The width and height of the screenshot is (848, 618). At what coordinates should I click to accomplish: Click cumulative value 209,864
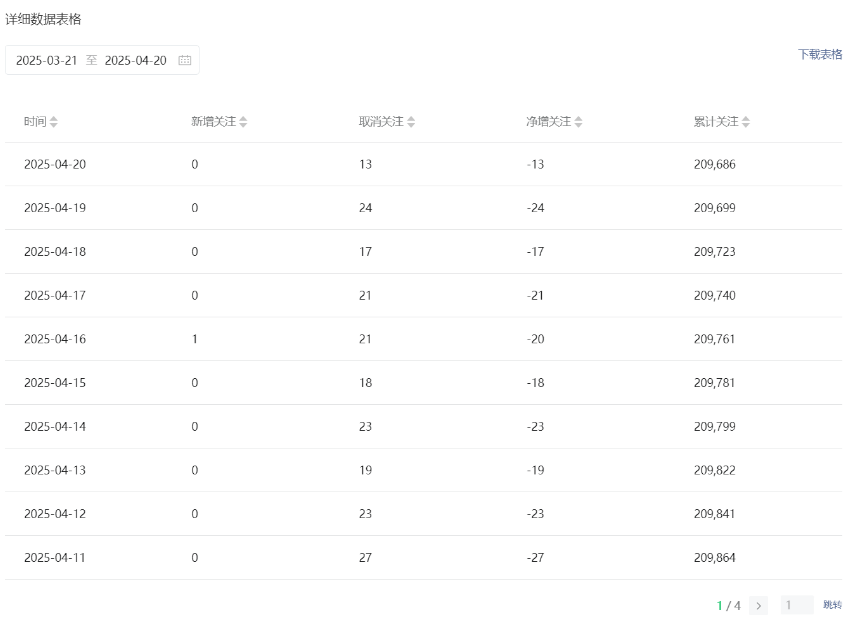coord(714,557)
